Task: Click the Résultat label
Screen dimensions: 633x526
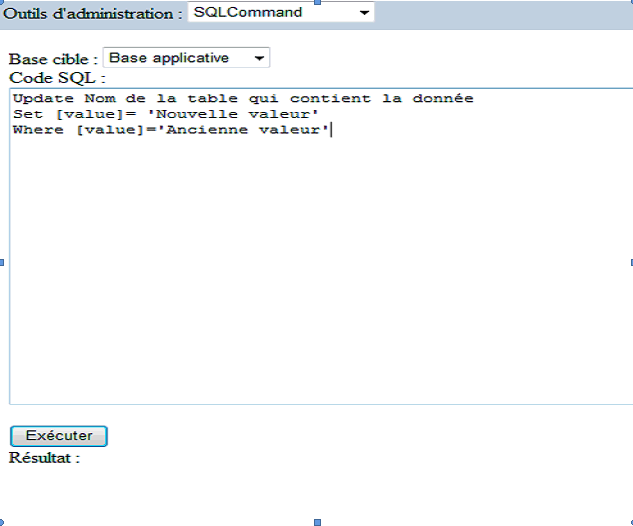Action: (x=44, y=458)
